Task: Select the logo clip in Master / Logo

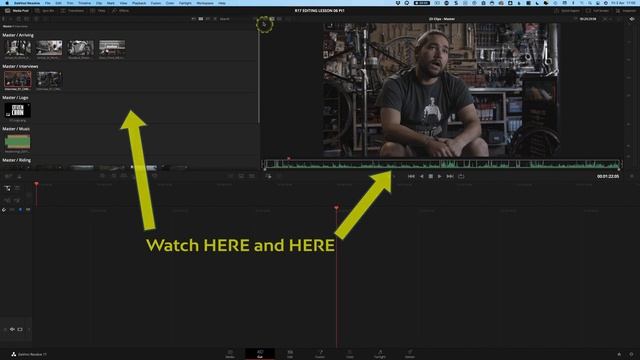Action: [18, 110]
